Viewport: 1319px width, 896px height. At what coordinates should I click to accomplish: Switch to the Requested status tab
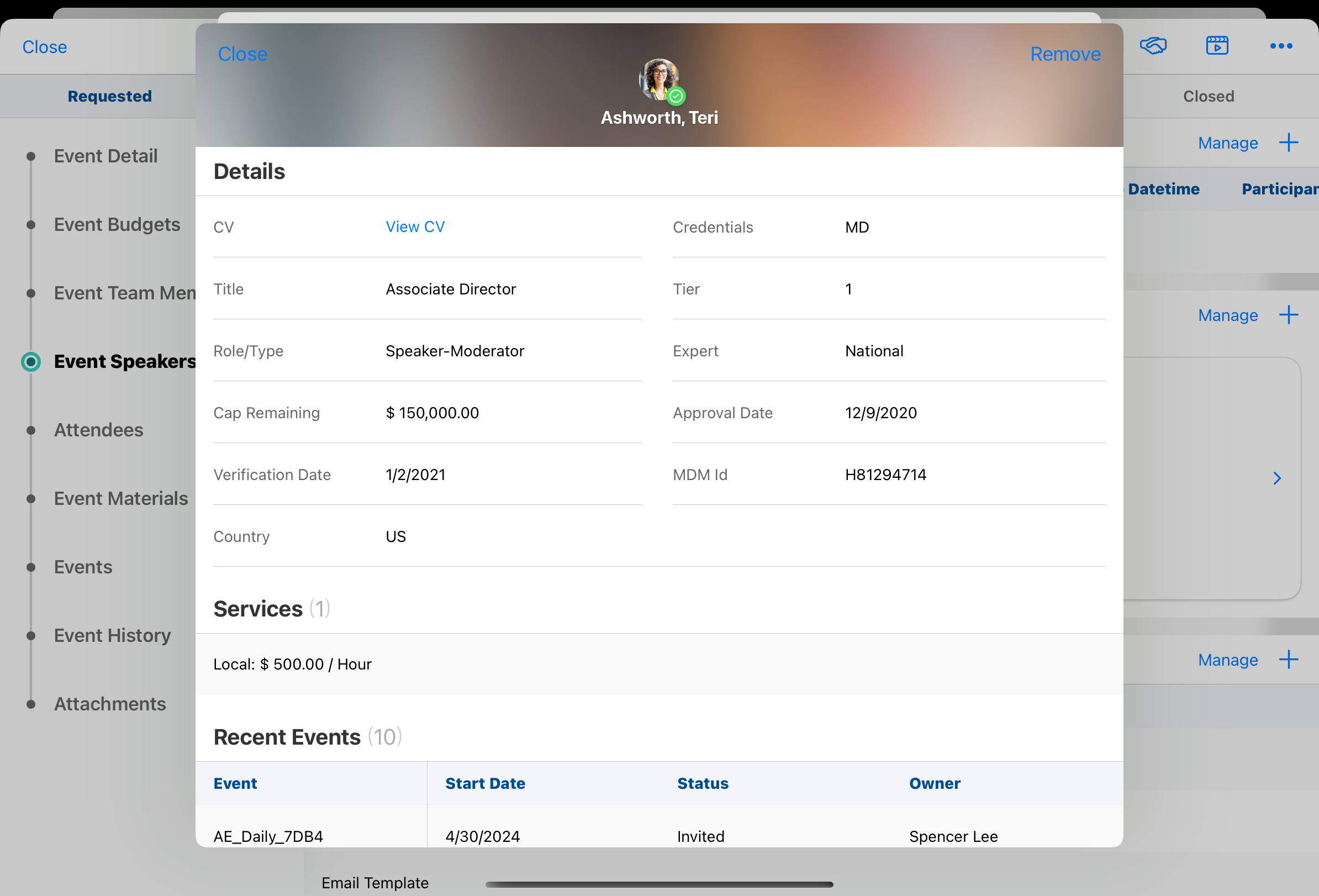109,96
